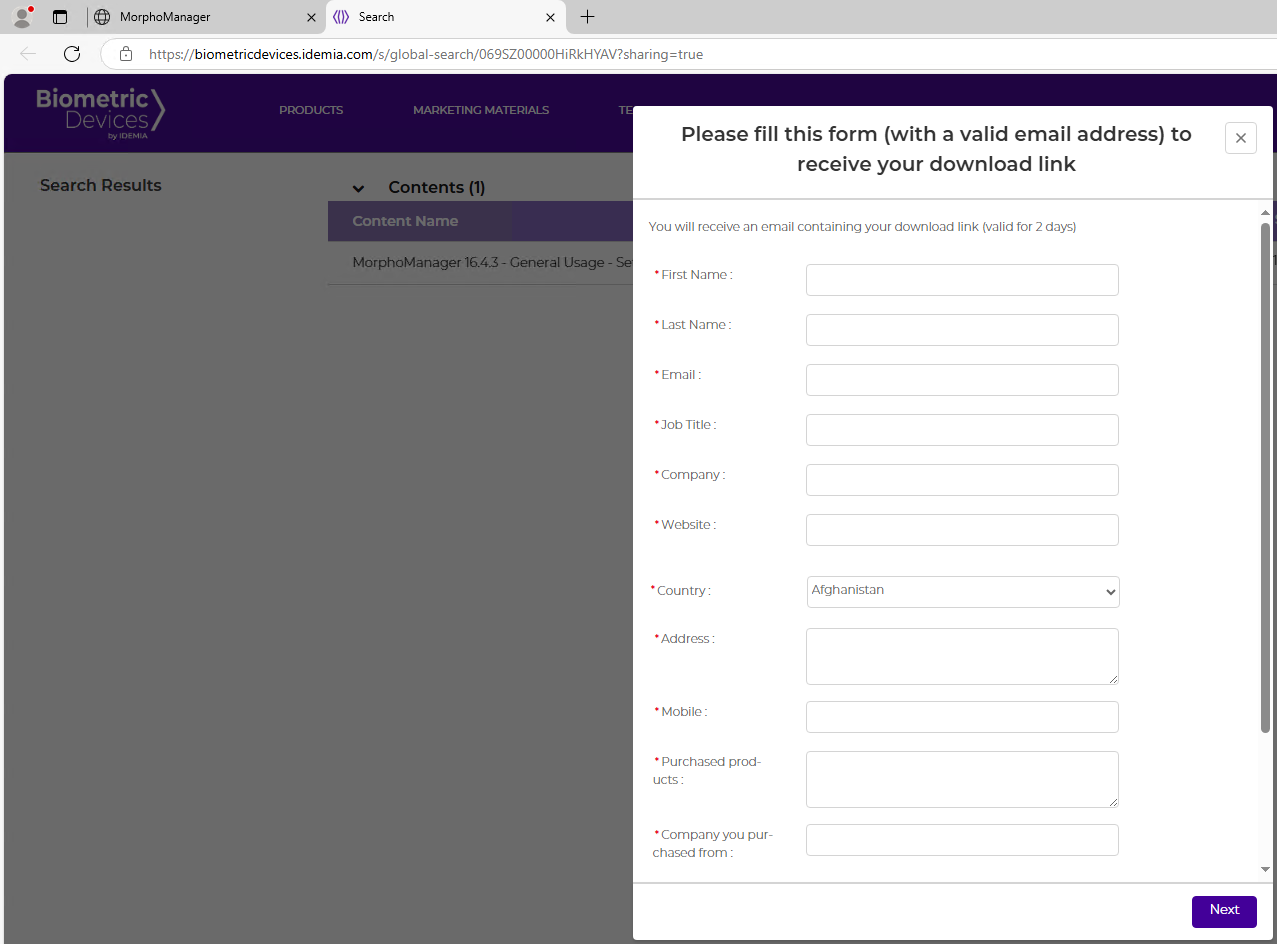Viewport: 1277px width, 944px height.
Task: Switch to the MorphoManager tab
Action: [x=205, y=17]
